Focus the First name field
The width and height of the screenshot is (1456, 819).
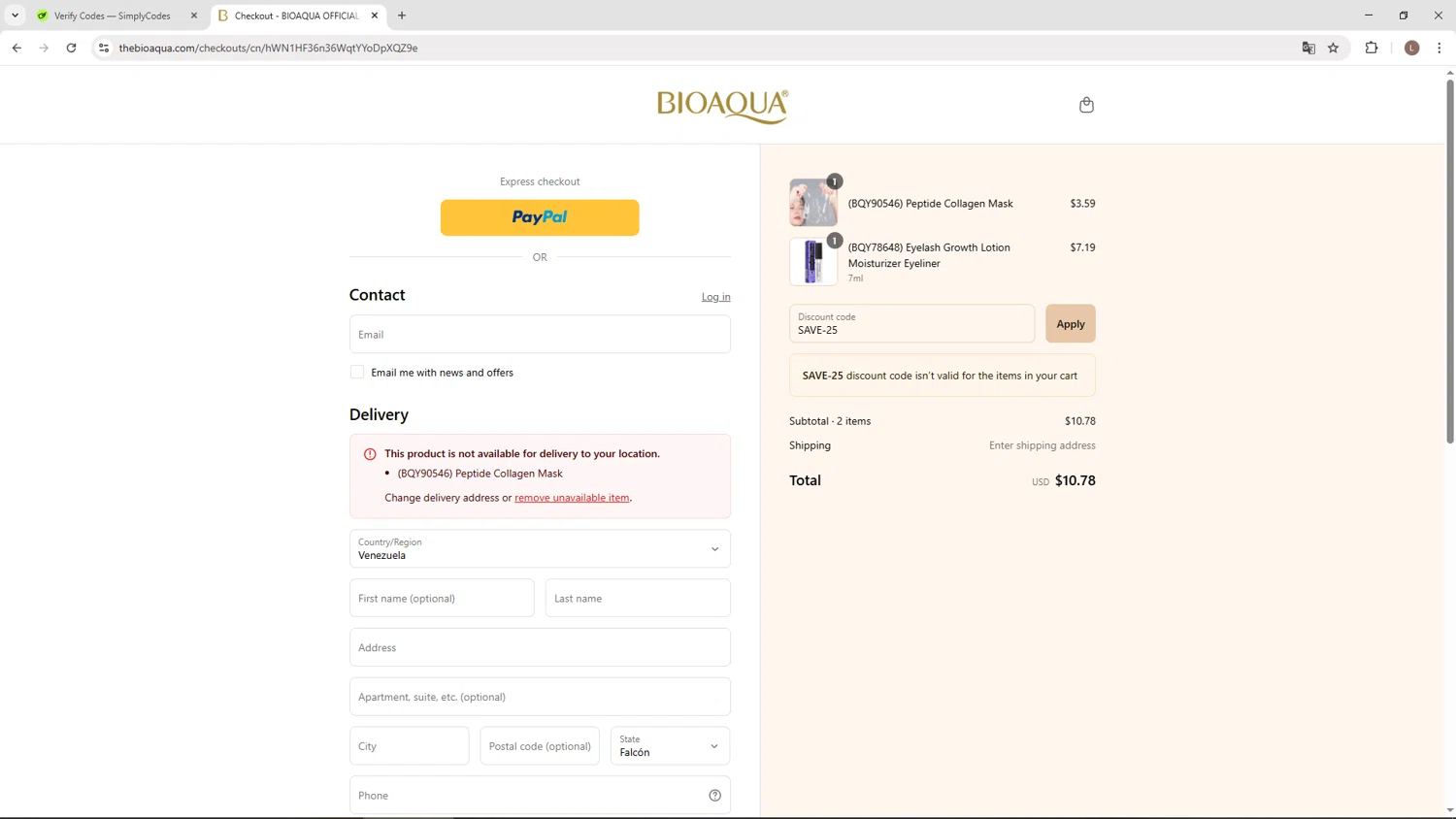point(442,599)
